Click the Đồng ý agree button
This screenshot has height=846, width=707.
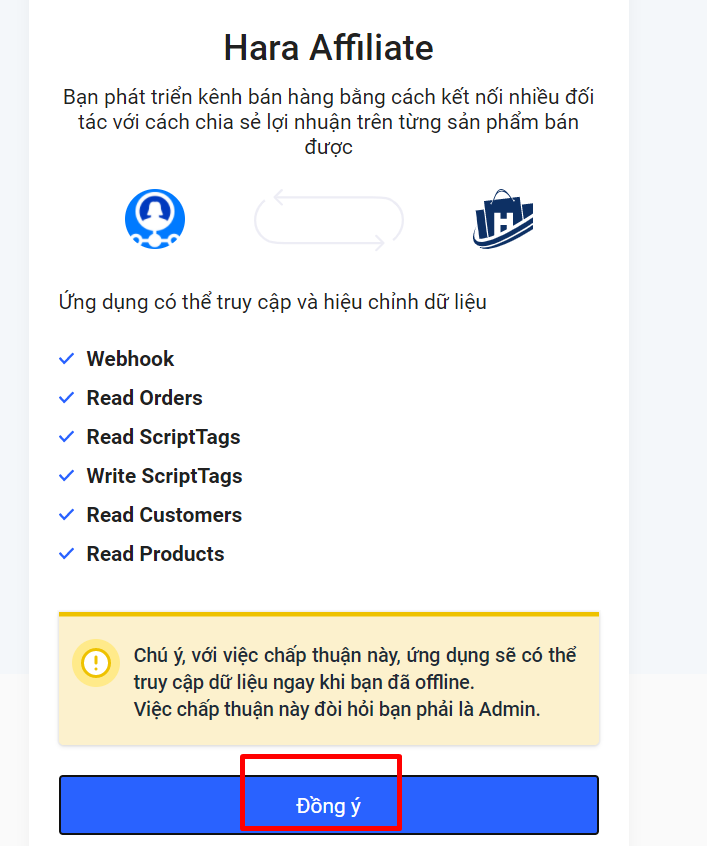point(329,805)
